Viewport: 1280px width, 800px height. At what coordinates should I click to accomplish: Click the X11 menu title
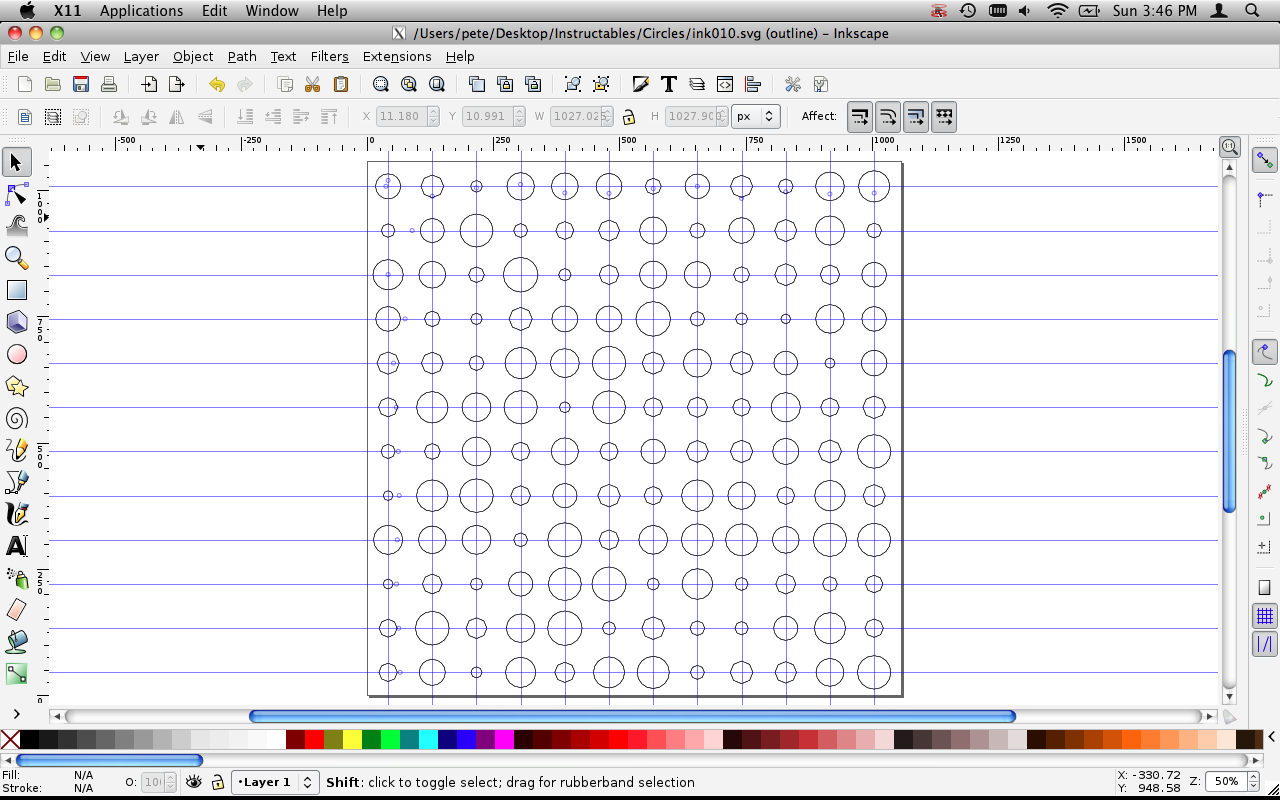(x=67, y=11)
